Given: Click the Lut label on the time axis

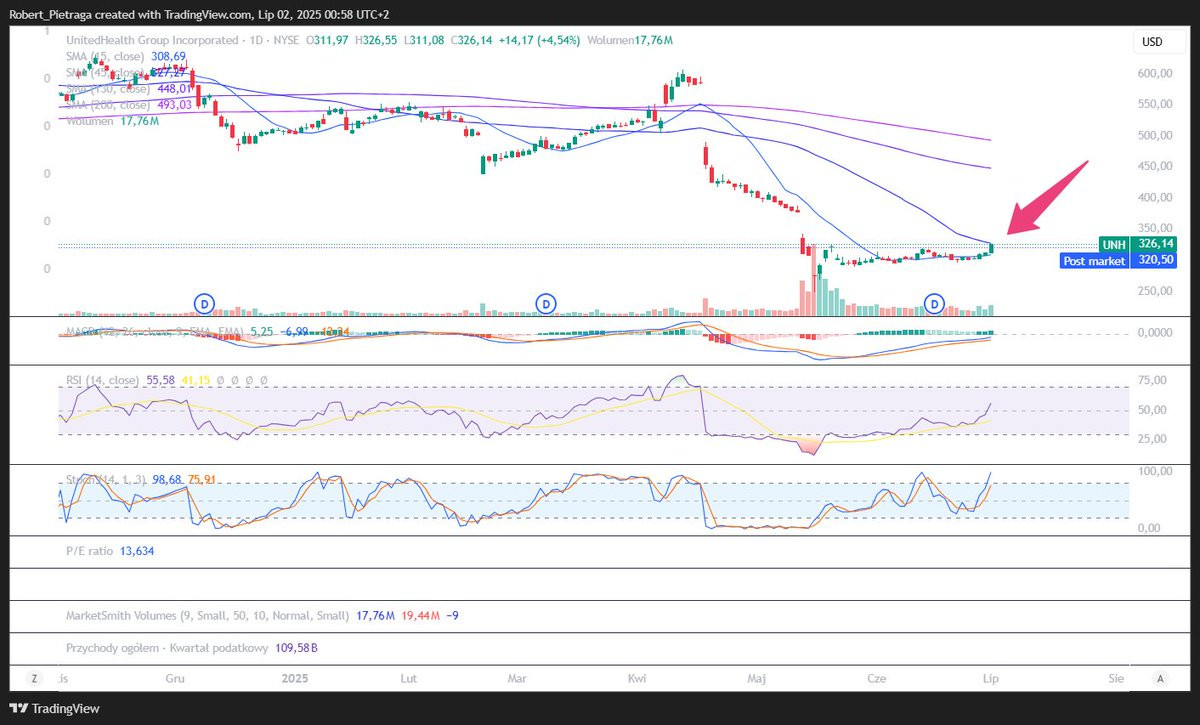Looking at the screenshot, I should tap(408, 678).
